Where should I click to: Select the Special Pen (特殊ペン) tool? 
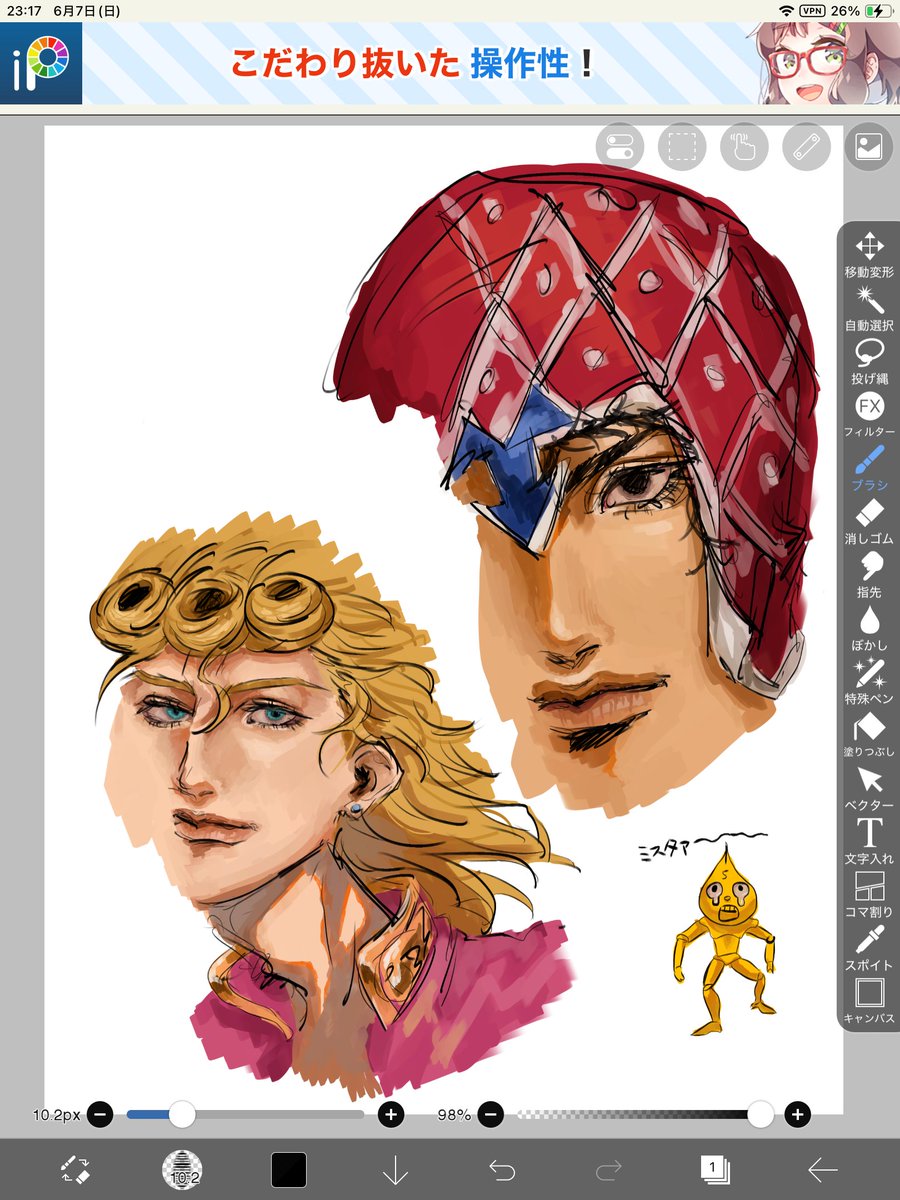tap(869, 680)
